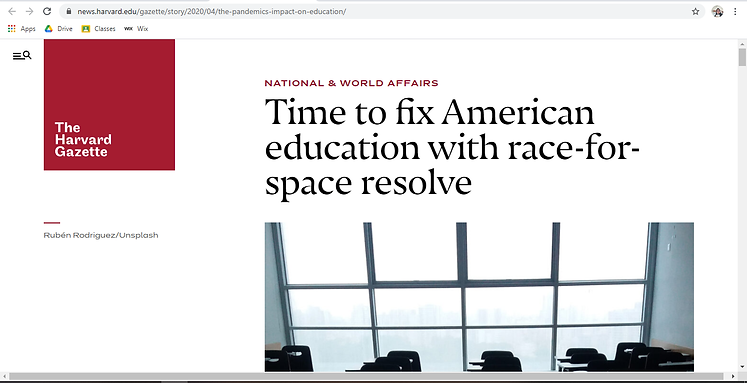View site info via the padlock icon

pyautogui.click(x=69, y=11)
